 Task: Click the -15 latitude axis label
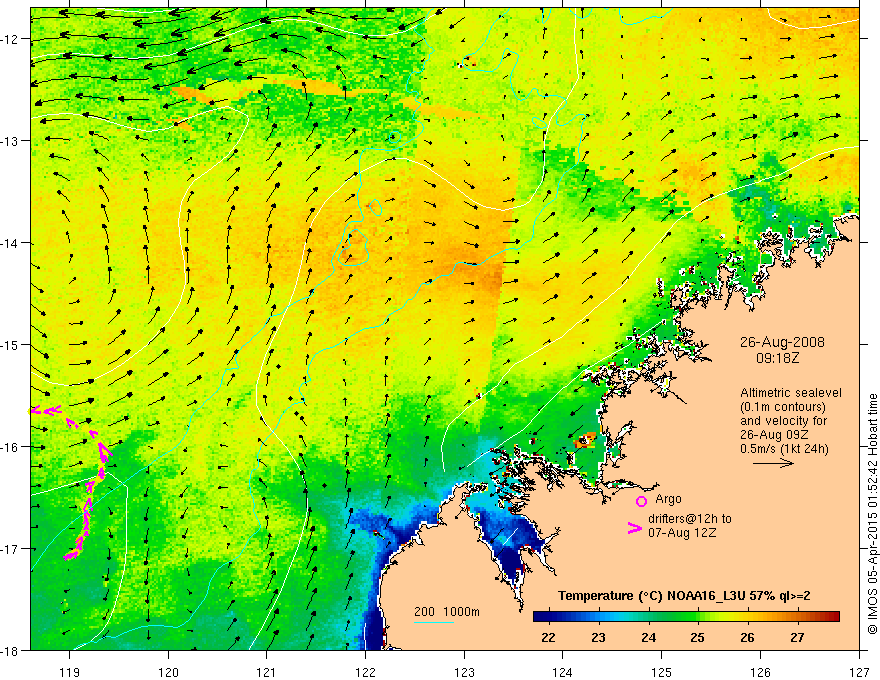(x=10, y=344)
